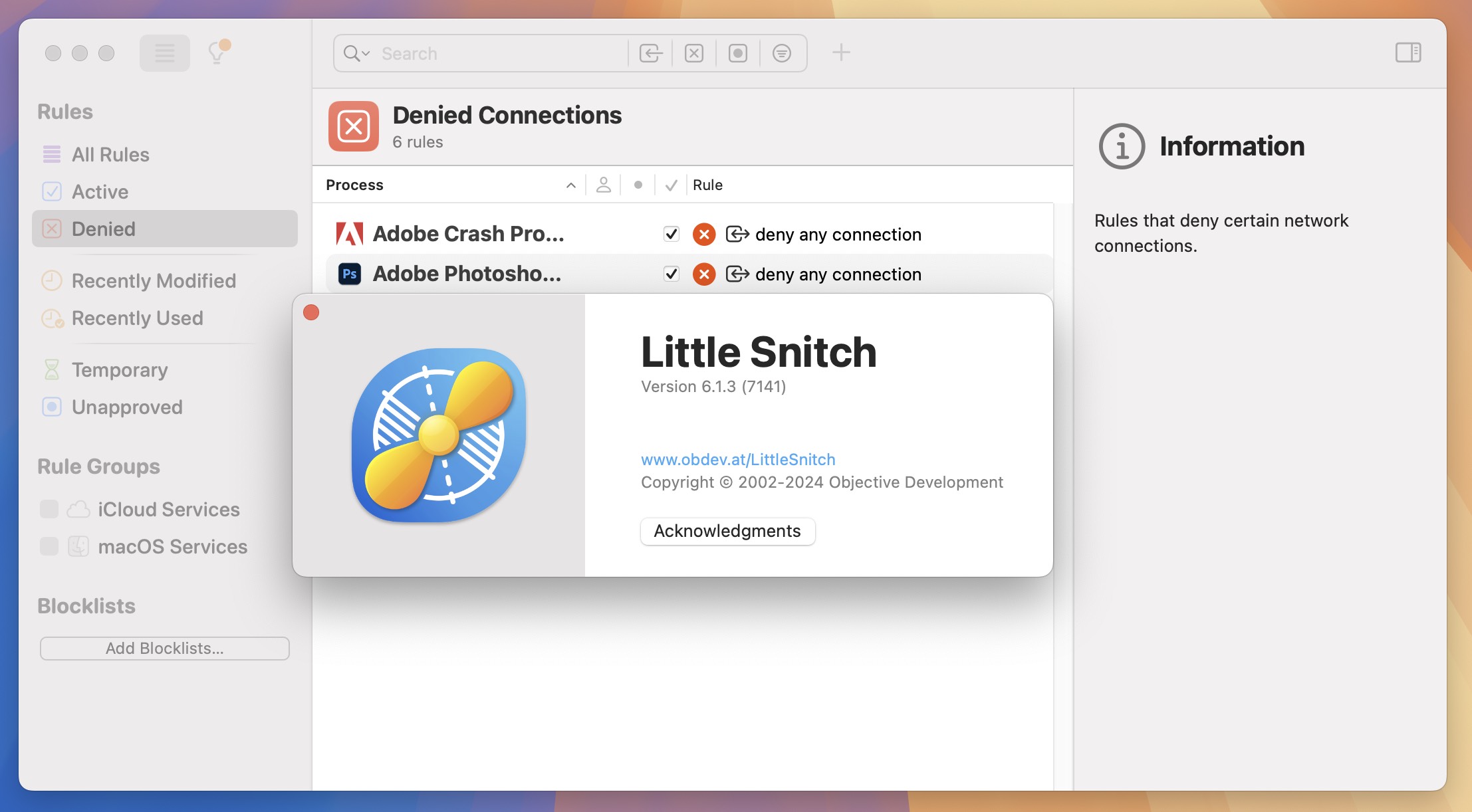Click the Copyright 2002-2024 Objective Development text
Image resolution: width=1472 pixels, height=812 pixels.
click(x=822, y=482)
